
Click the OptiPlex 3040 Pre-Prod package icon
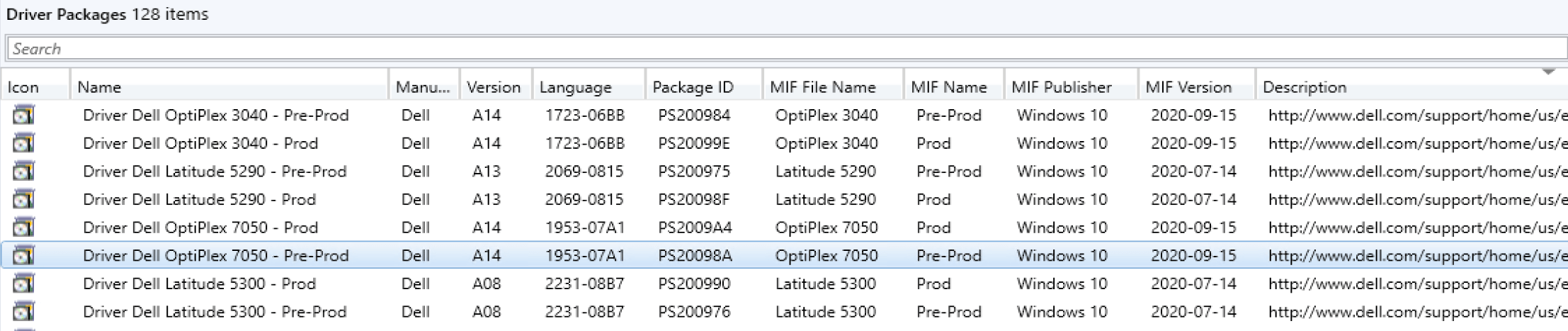[23, 116]
